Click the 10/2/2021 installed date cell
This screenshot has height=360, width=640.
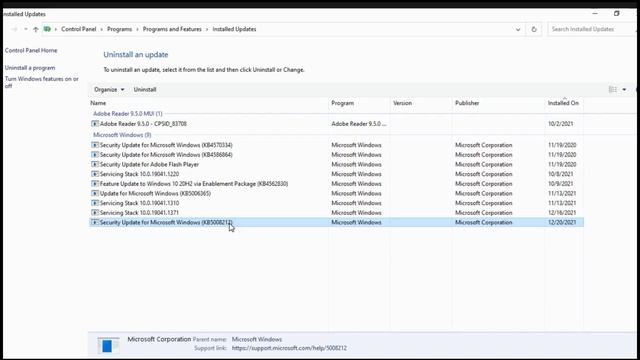560,124
